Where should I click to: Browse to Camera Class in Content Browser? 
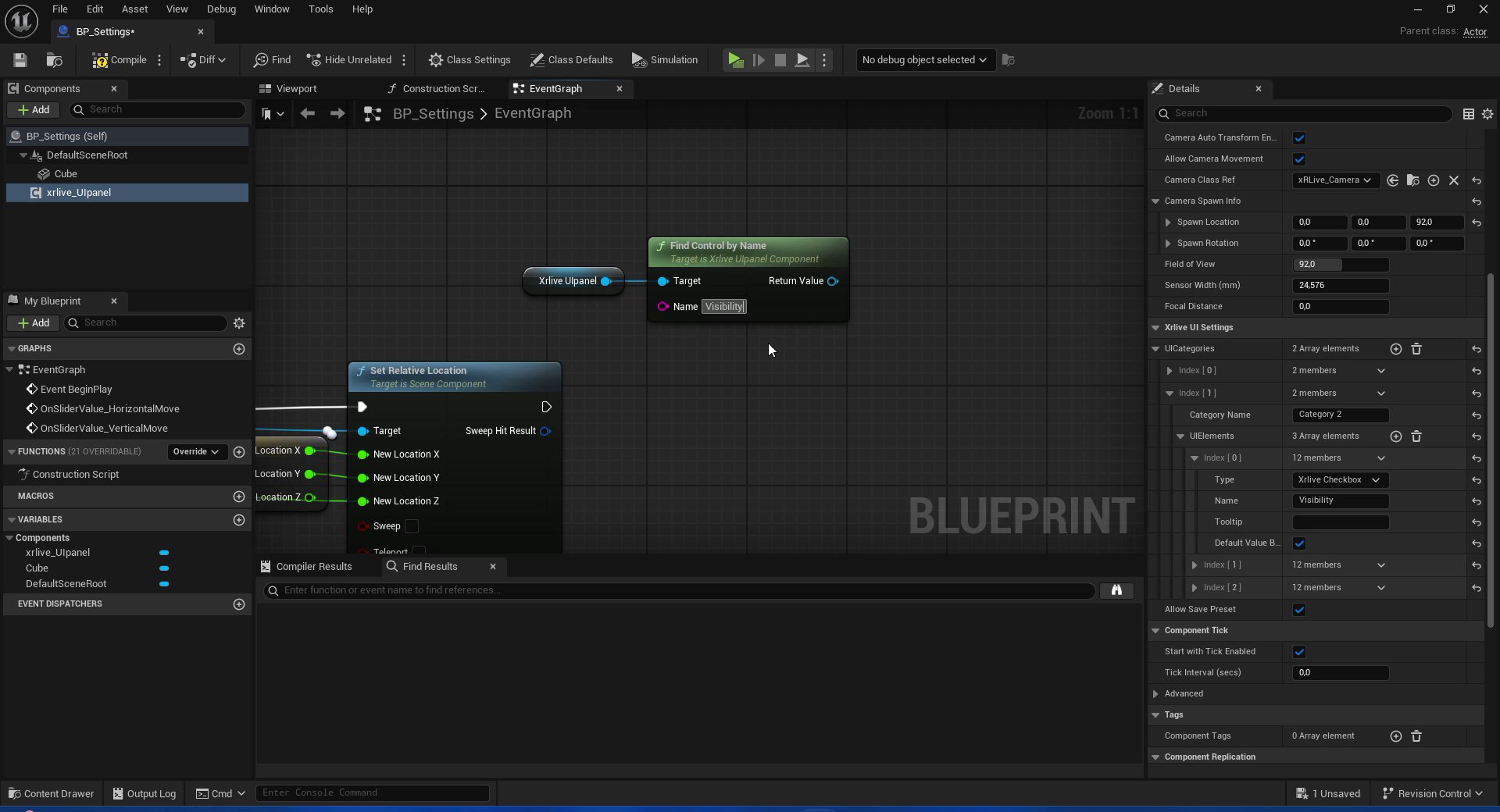(x=1413, y=180)
